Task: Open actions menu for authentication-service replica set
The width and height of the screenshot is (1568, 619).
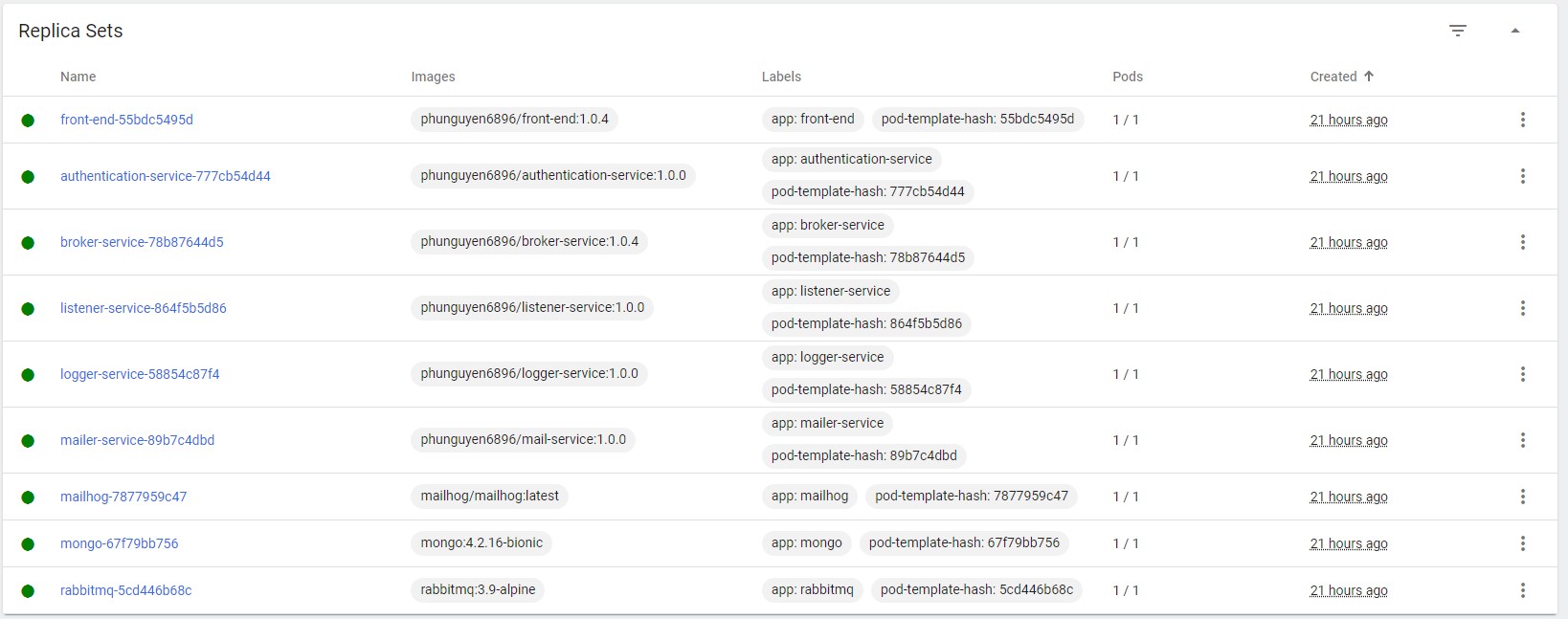Action: pos(1522,176)
